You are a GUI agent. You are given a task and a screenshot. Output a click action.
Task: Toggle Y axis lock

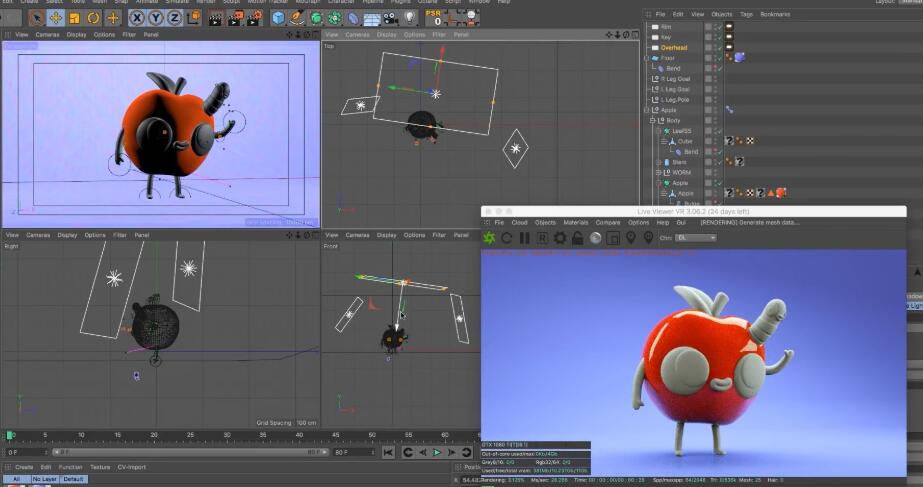click(x=155, y=18)
